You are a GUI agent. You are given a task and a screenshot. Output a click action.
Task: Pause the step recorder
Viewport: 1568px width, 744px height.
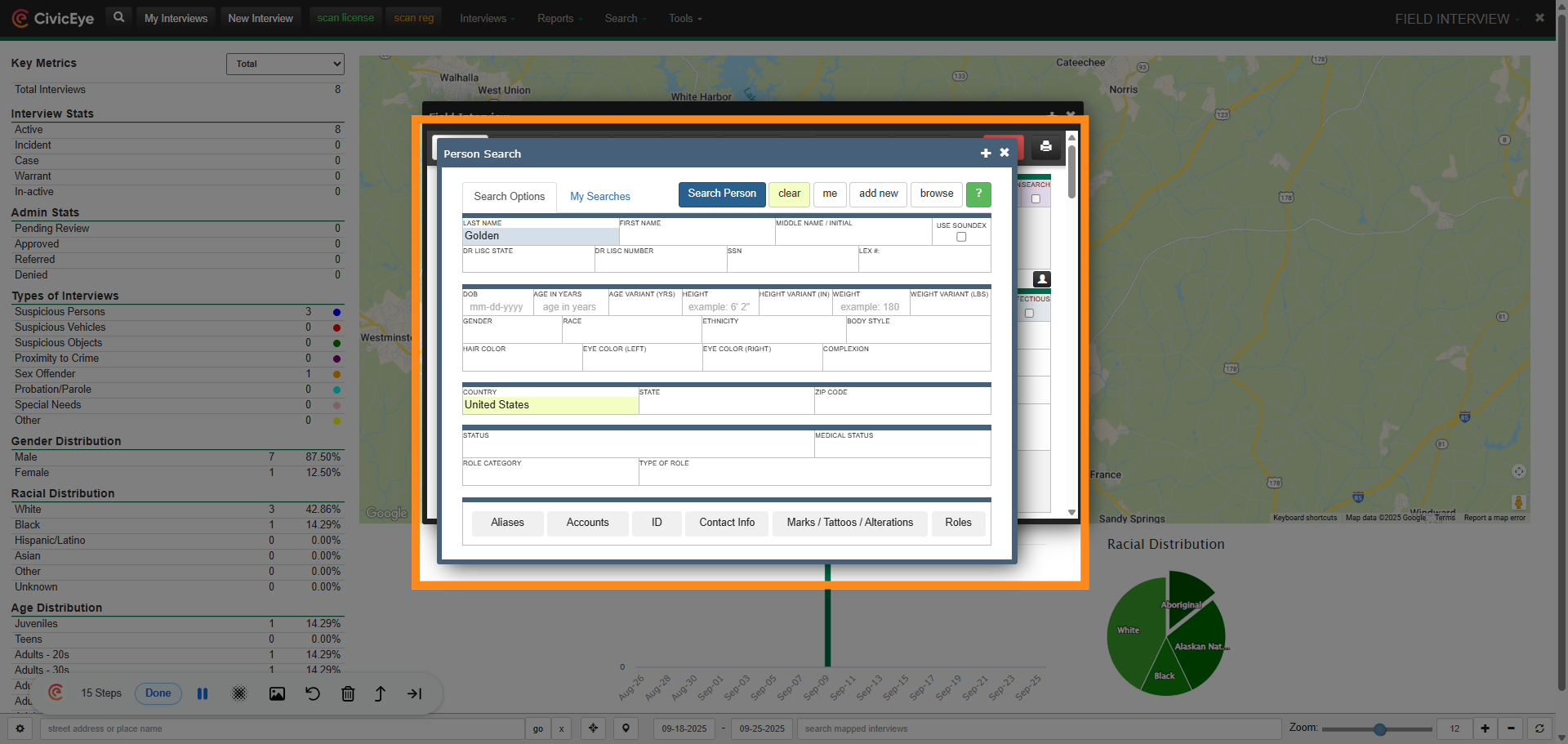tap(203, 693)
